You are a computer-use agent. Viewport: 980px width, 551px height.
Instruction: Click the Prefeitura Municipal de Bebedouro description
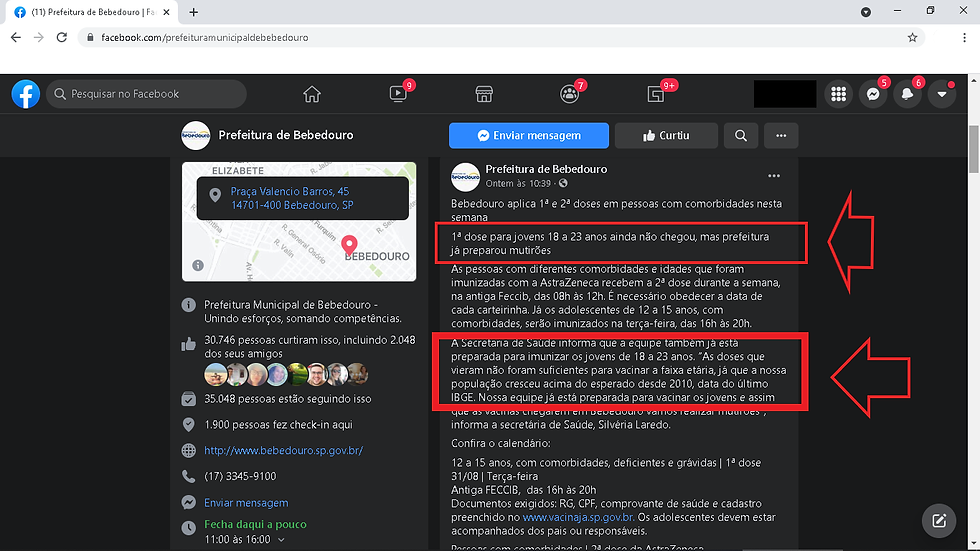coord(302,312)
